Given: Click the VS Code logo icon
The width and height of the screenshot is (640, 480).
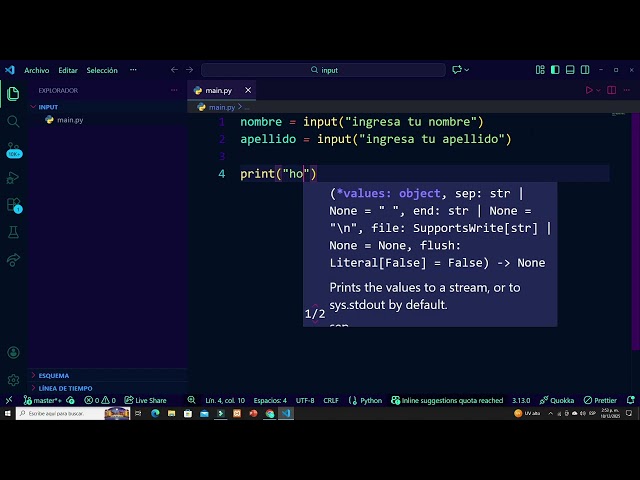Looking at the screenshot, I should (x=10, y=70).
